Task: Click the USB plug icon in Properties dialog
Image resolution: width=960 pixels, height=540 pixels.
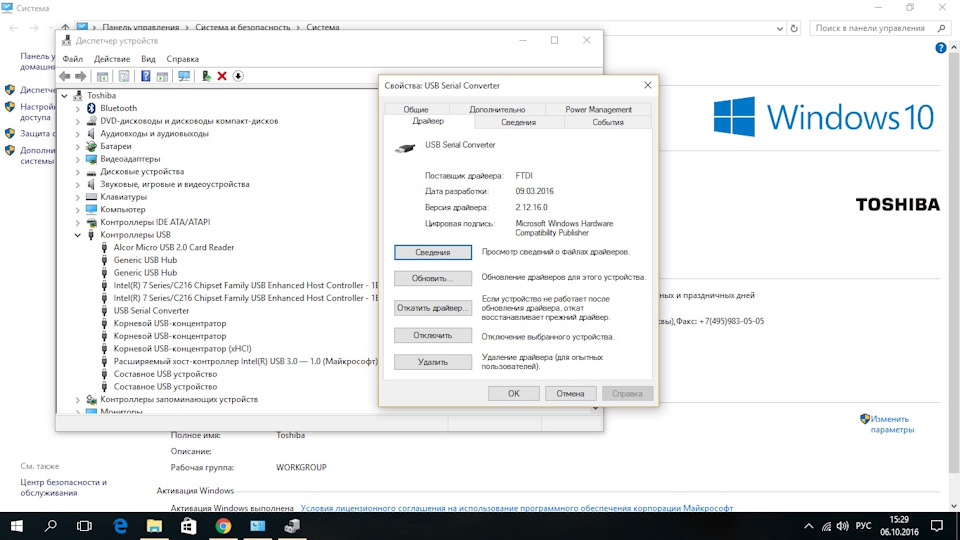Action: [405, 148]
